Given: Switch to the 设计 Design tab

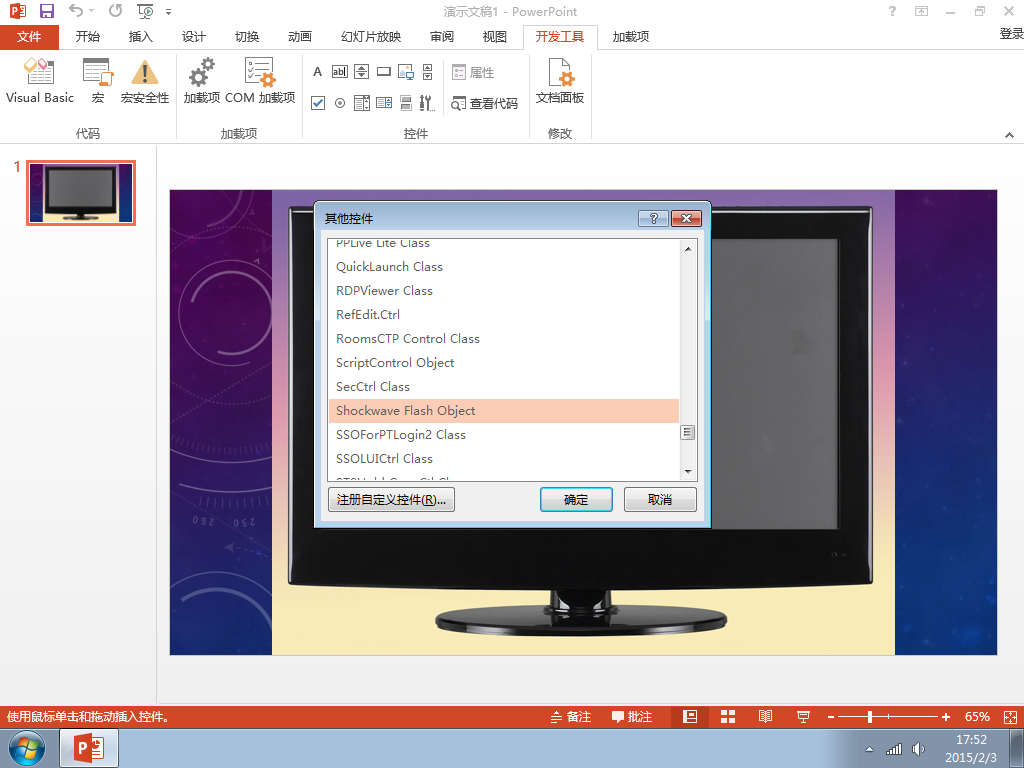Looking at the screenshot, I should 194,37.
